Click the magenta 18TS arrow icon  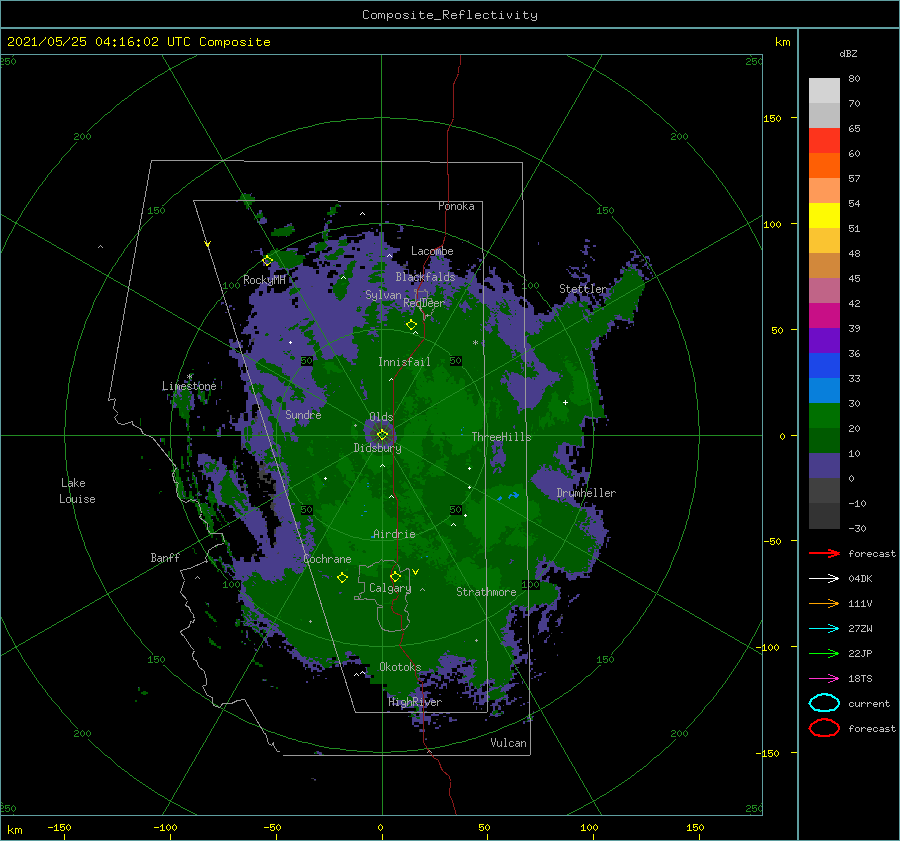coord(824,679)
